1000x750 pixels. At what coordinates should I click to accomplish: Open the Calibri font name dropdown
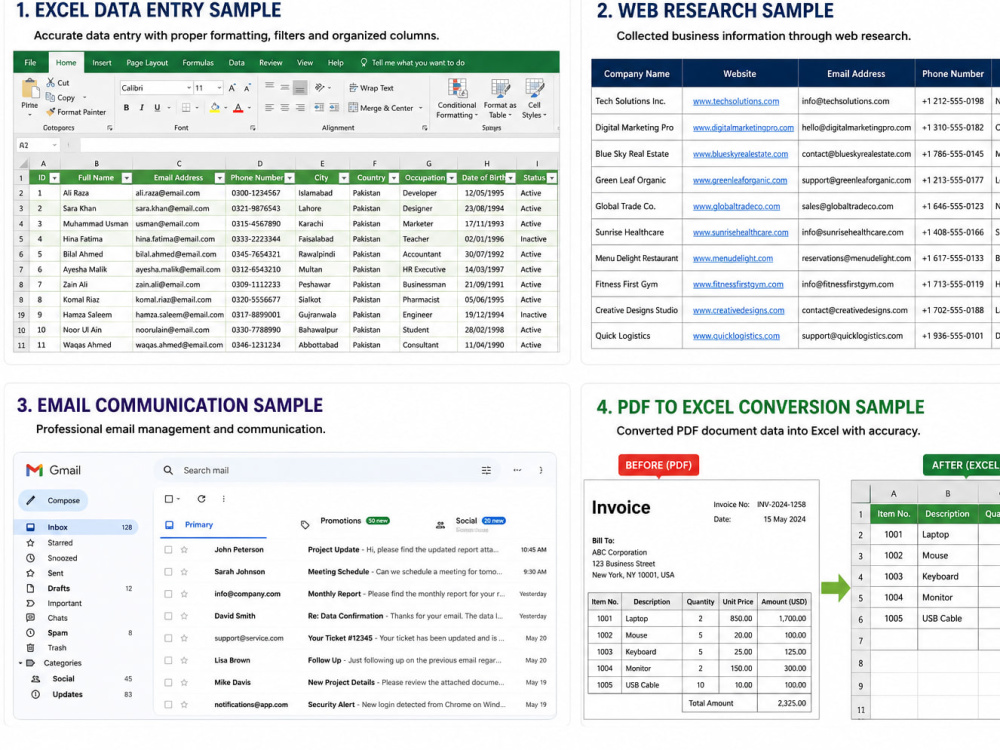click(189, 88)
